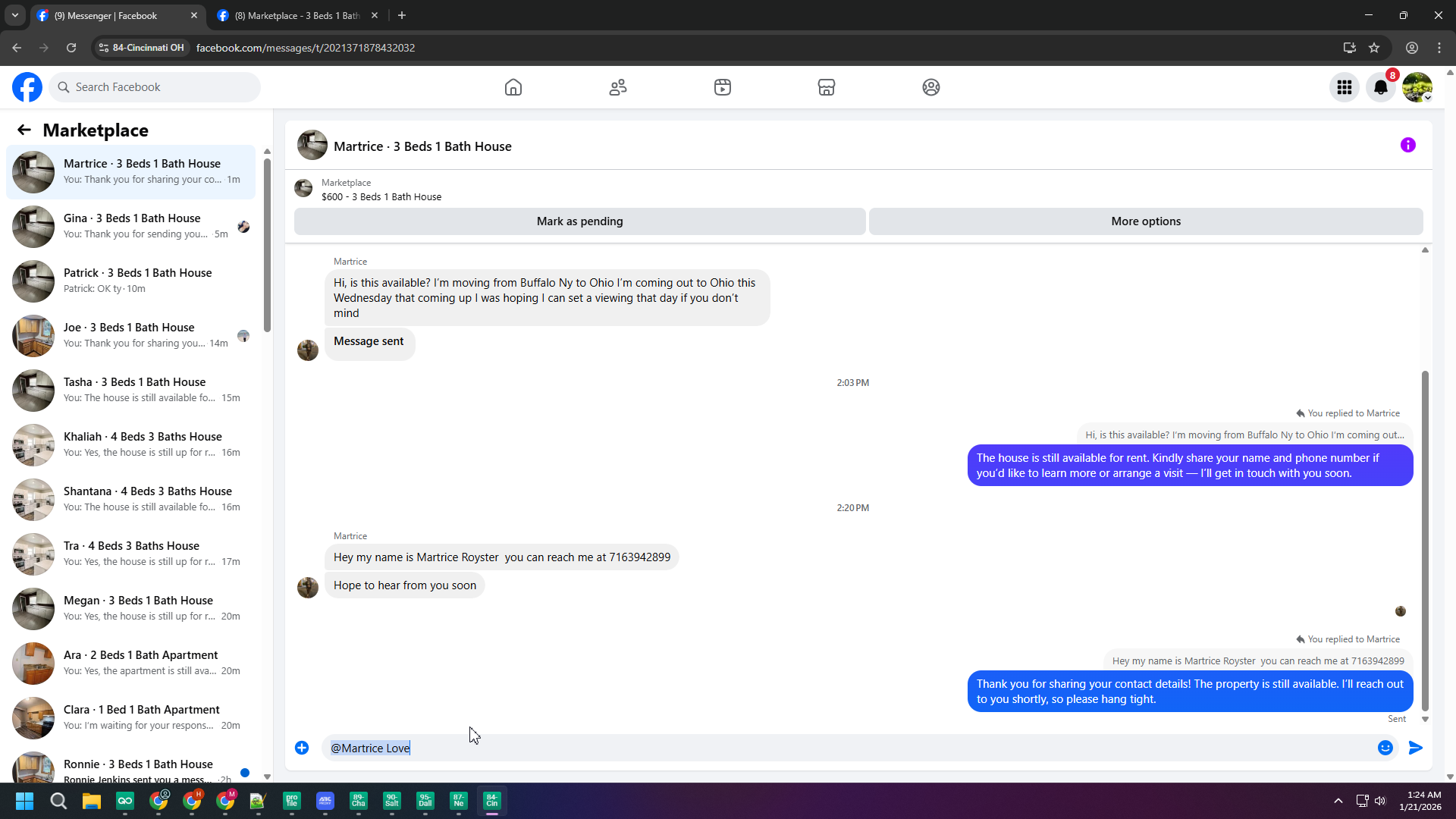Open the 84-Cin taskbar window

pyautogui.click(x=492, y=801)
